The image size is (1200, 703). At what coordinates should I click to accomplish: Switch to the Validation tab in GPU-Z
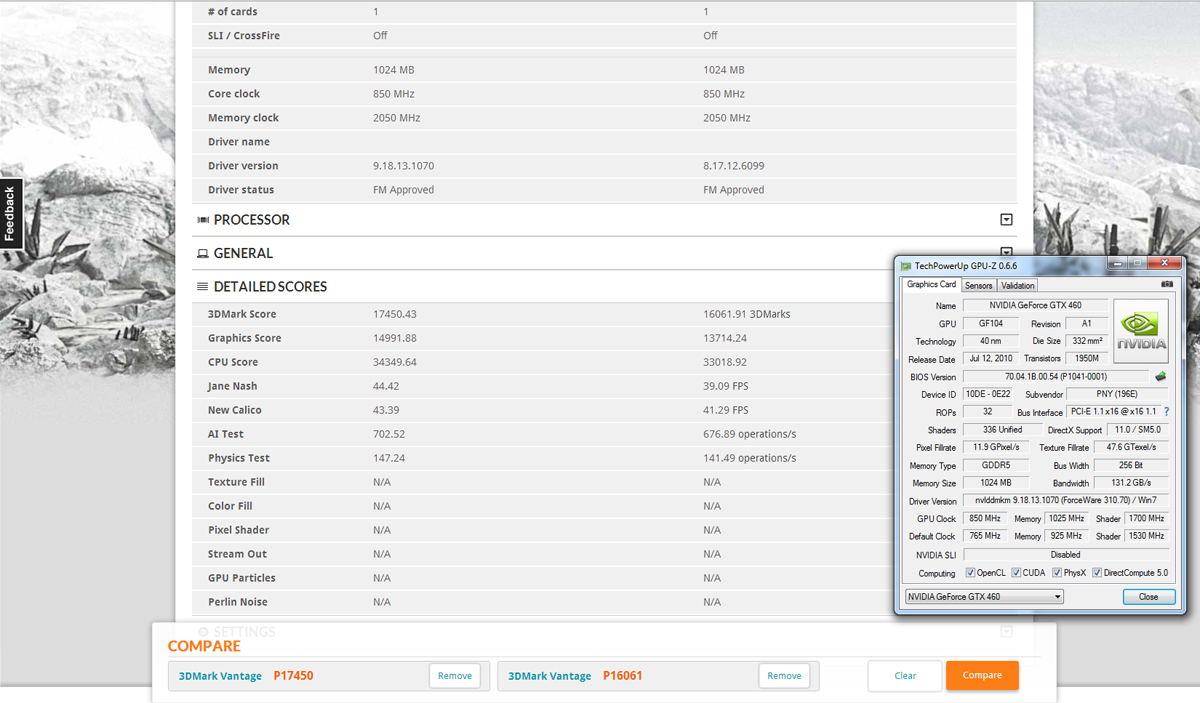pyautogui.click(x=1018, y=286)
